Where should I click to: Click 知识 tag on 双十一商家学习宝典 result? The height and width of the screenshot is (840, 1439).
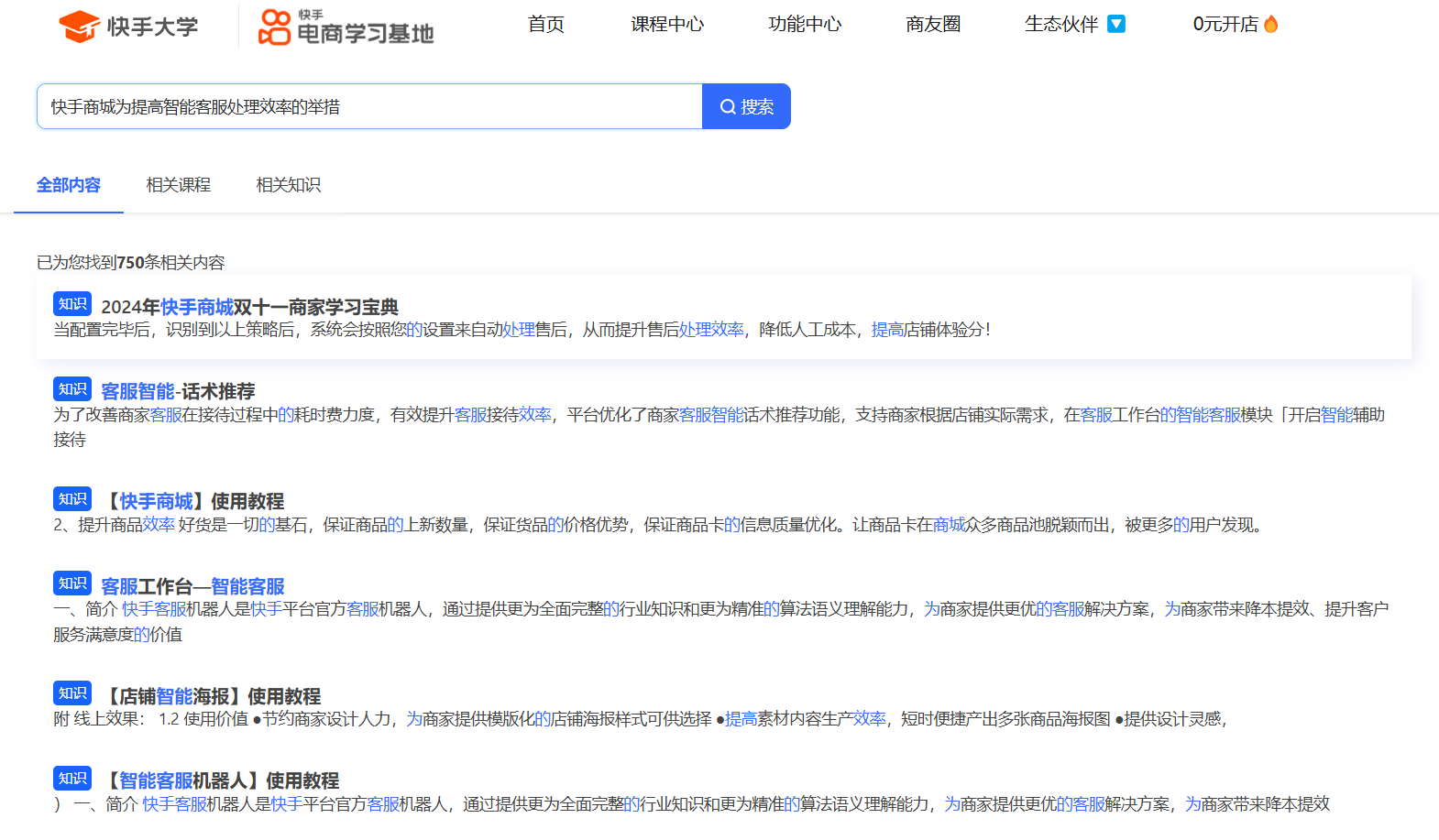click(x=72, y=304)
